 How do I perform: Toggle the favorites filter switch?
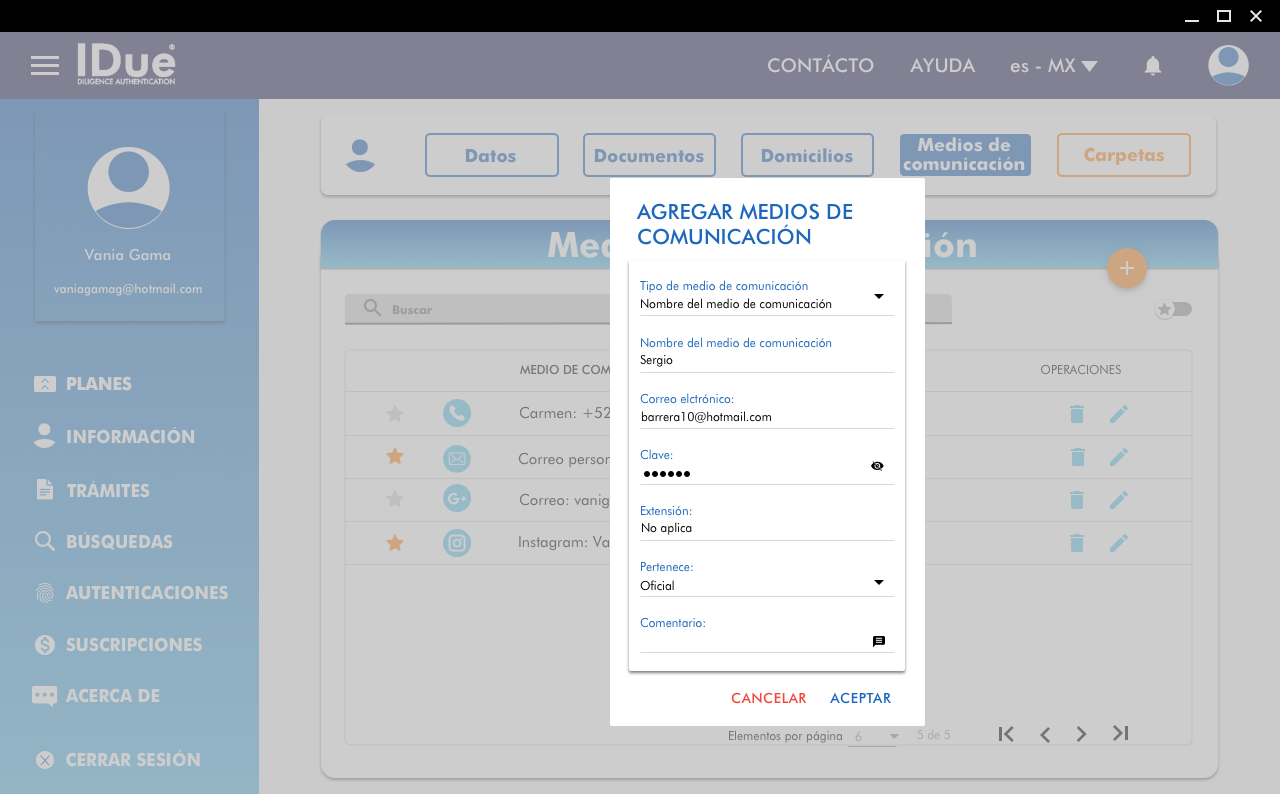1173,309
